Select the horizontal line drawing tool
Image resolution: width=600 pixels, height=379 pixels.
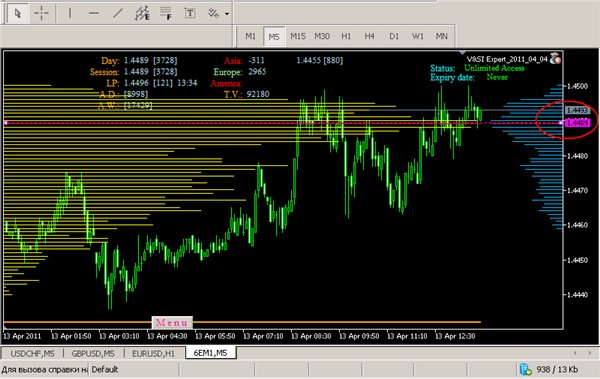(94, 13)
